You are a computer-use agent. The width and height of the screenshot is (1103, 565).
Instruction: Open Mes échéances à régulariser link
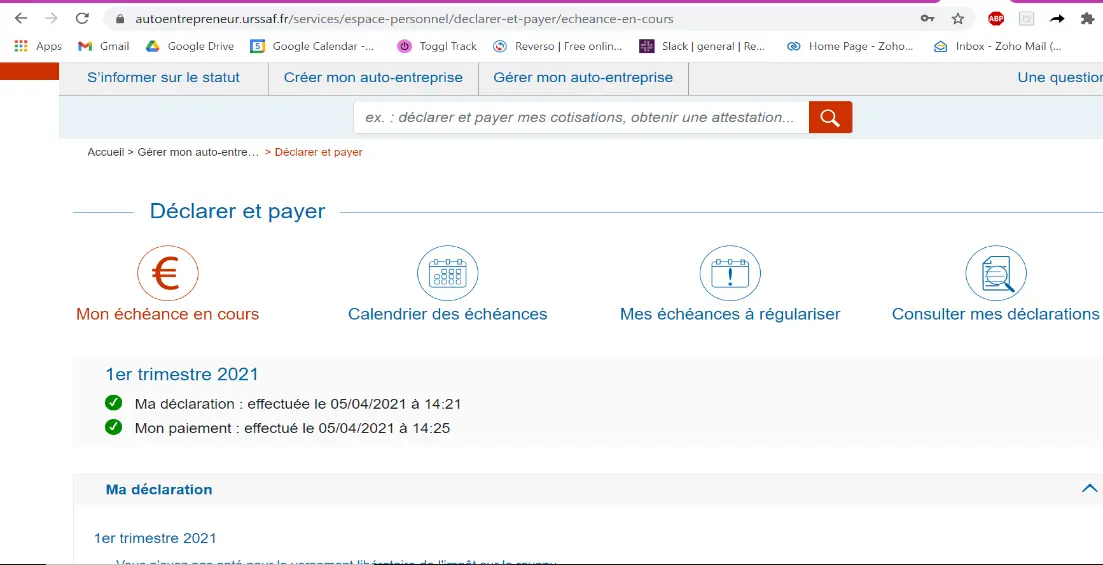[x=730, y=314]
